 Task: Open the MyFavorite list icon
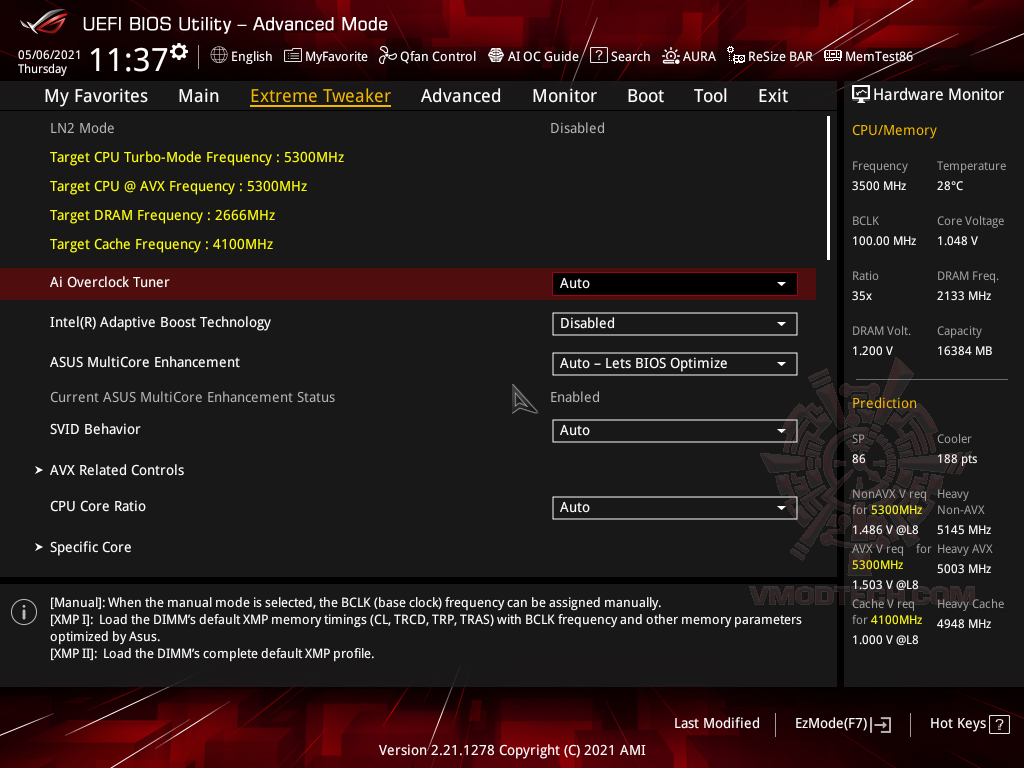tap(293, 56)
